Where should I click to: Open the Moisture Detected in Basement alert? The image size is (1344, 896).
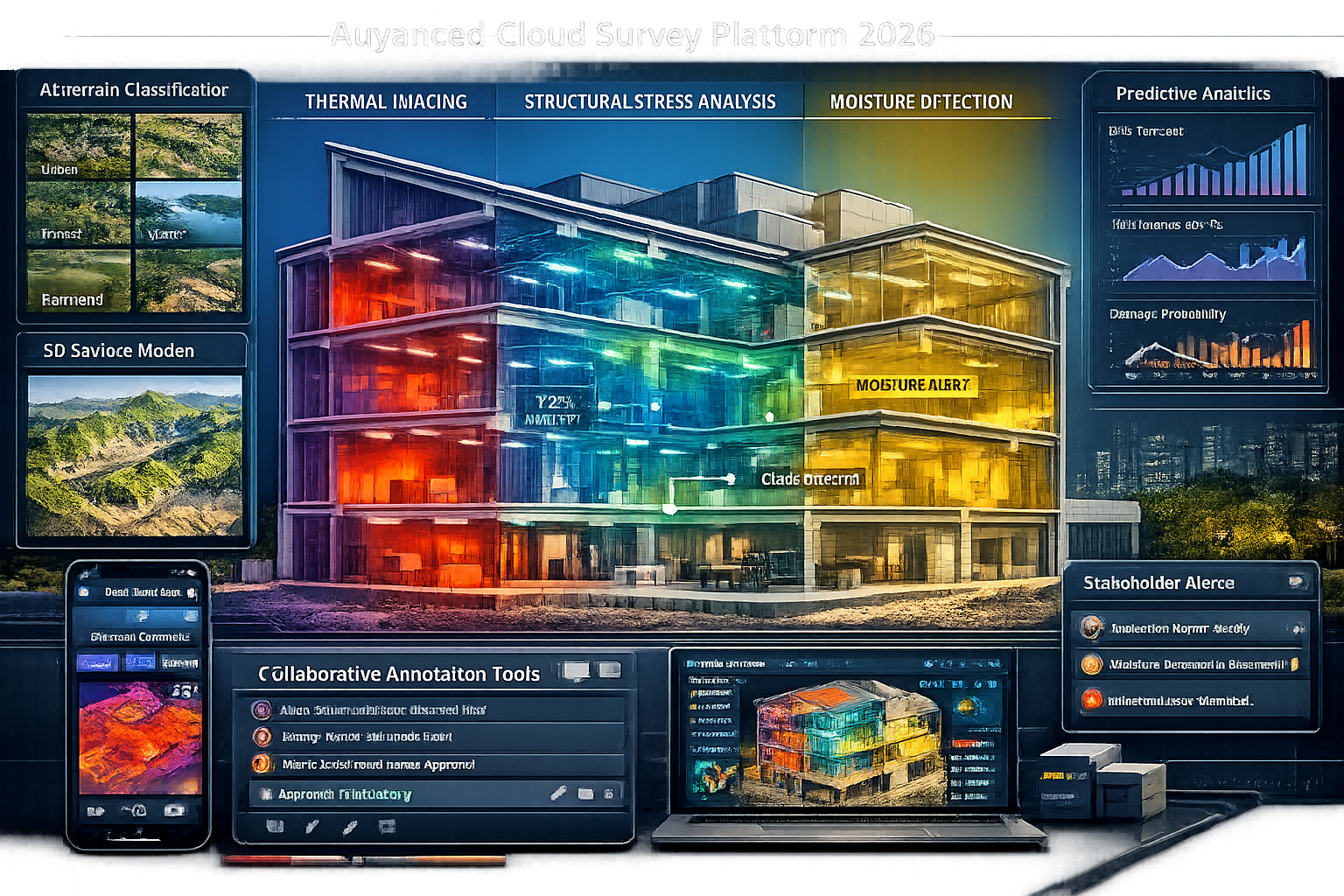click(1190, 665)
